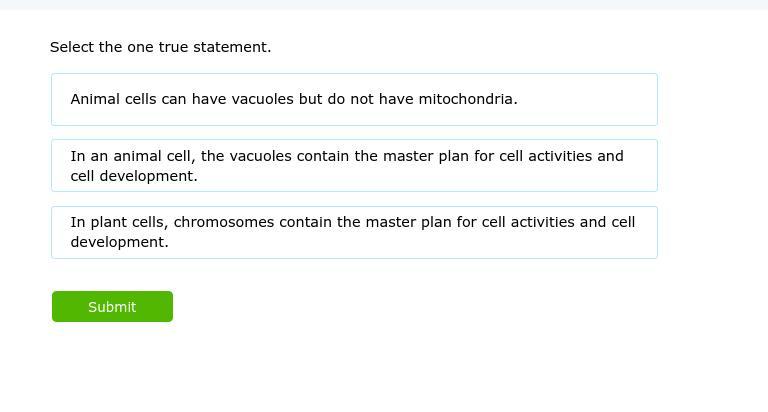This screenshot has width=768, height=412.
Task: Choose option starting 'In plant cells, chromosomes'
Action: click(354, 232)
